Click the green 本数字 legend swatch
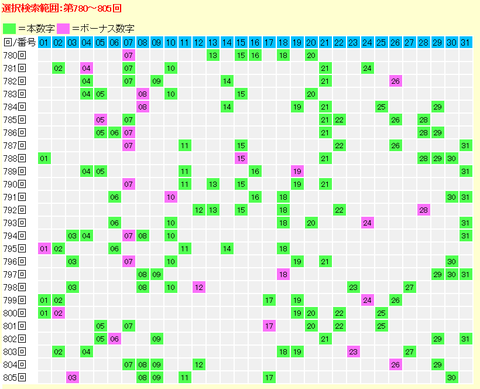Image resolution: width=480 pixels, height=389 pixels. [9, 28]
